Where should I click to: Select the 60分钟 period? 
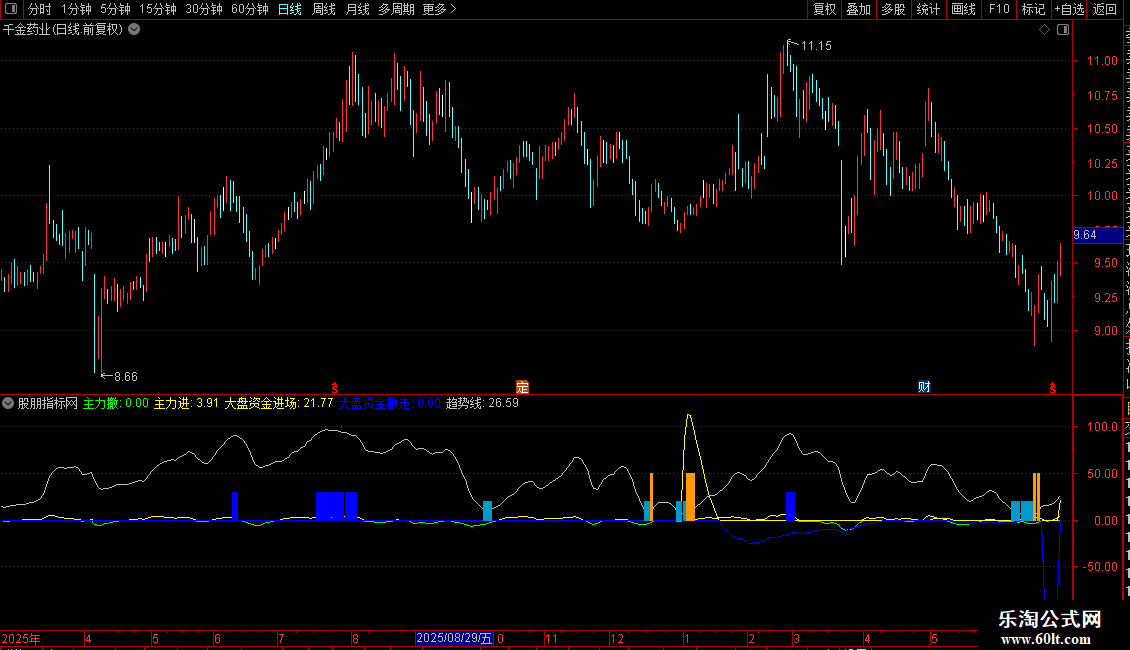[x=249, y=9]
